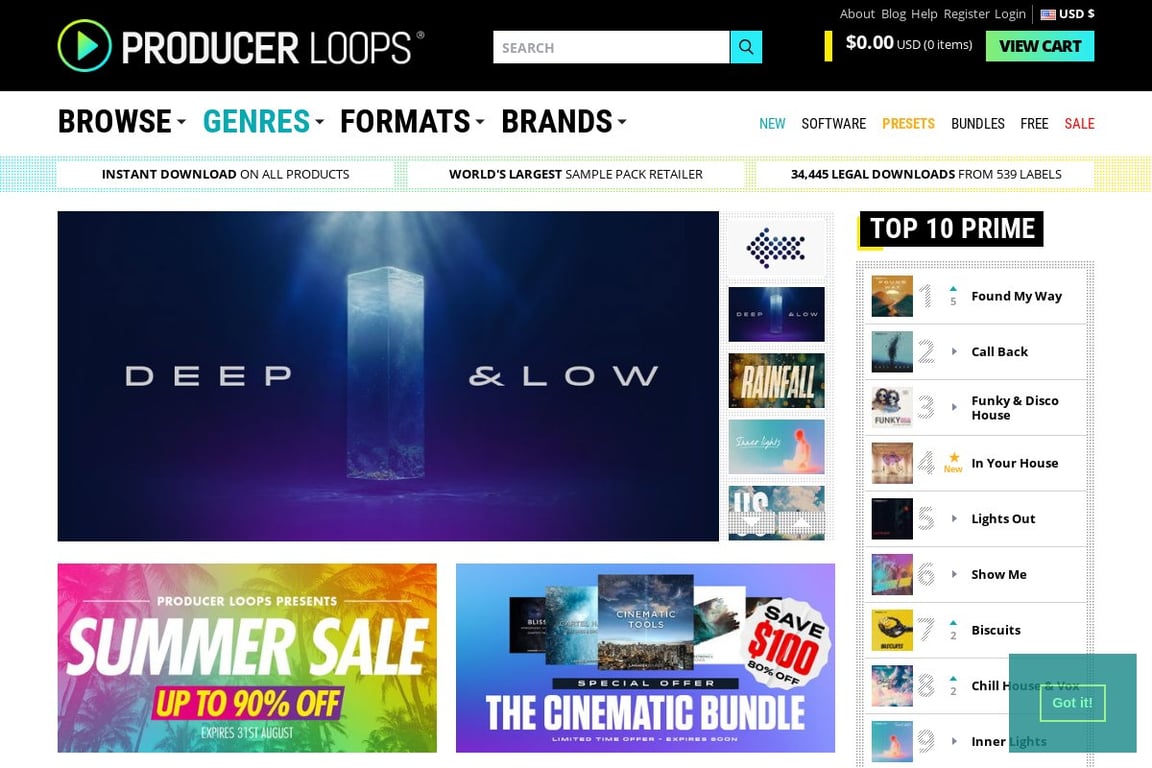Image resolution: width=1152 pixels, height=768 pixels.
Task: Click the magnifying glass search icon
Action: tap(746, 47)
